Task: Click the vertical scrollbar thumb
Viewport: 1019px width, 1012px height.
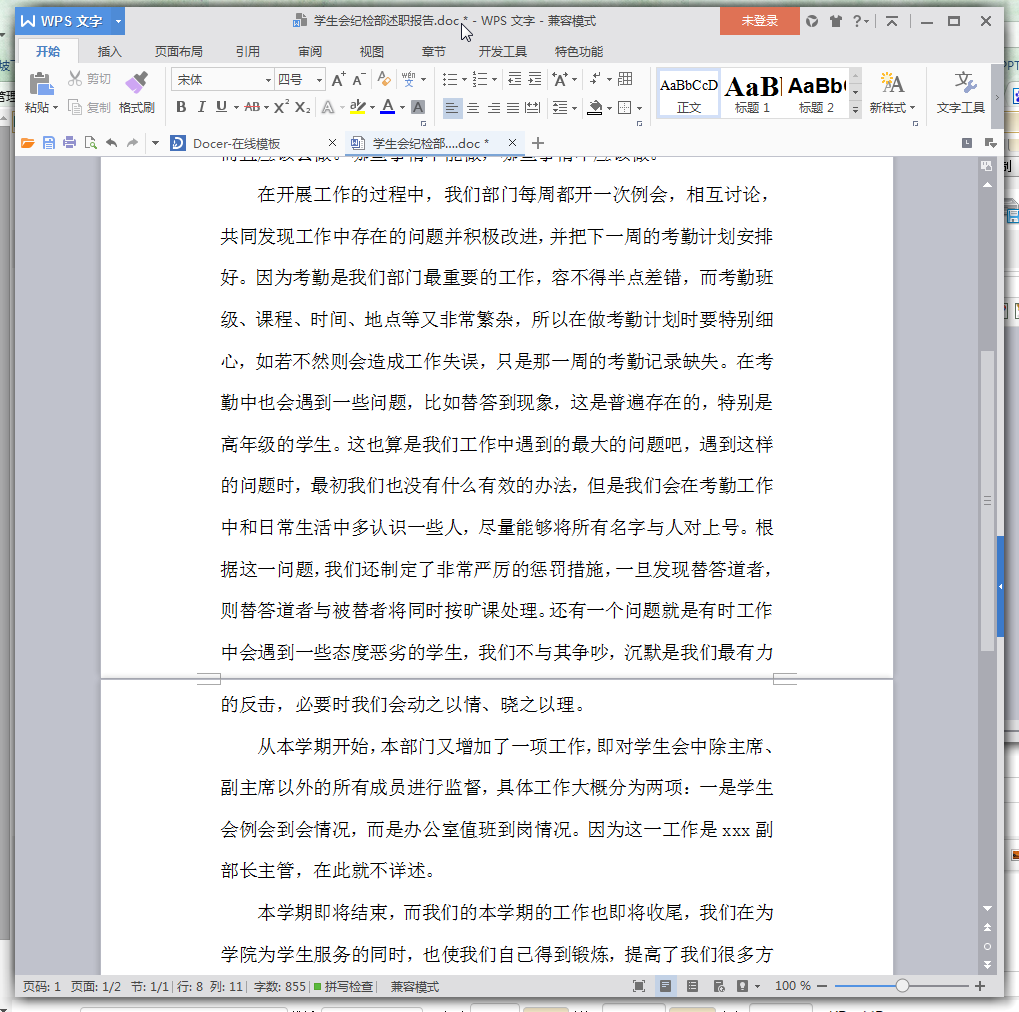Action: point(987,500)
